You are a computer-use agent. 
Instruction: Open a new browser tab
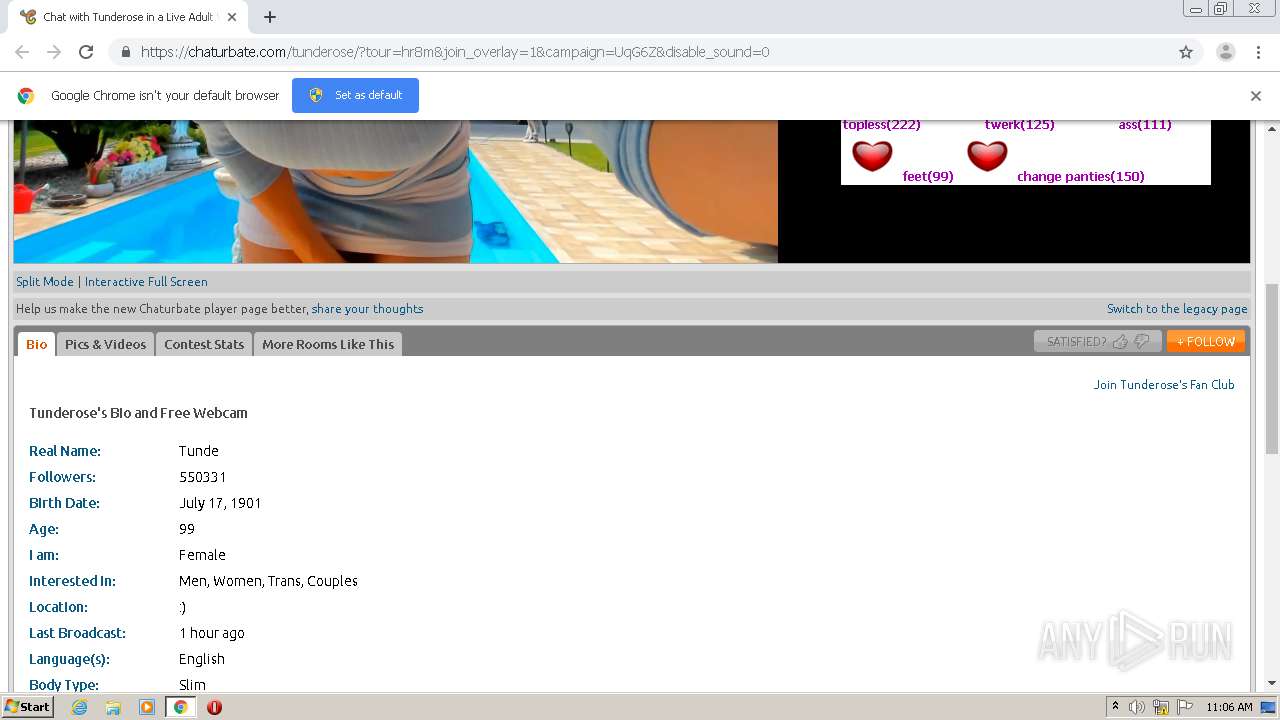(270, 17)
